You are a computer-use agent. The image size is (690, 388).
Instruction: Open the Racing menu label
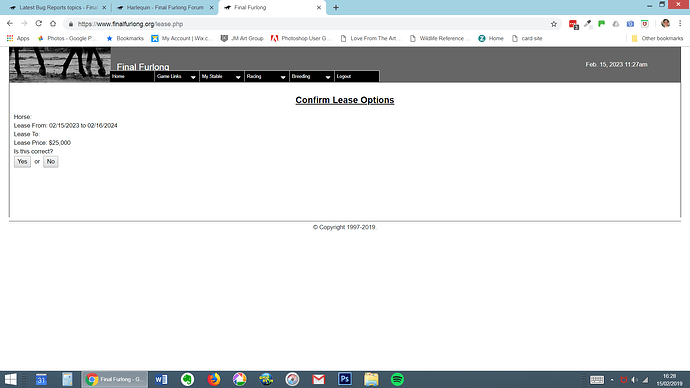[x=254, y=77]
